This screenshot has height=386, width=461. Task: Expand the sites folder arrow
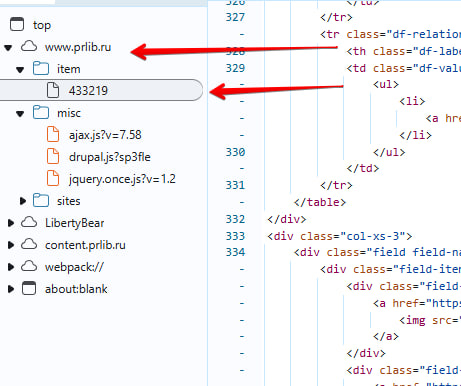pos(23,201)
